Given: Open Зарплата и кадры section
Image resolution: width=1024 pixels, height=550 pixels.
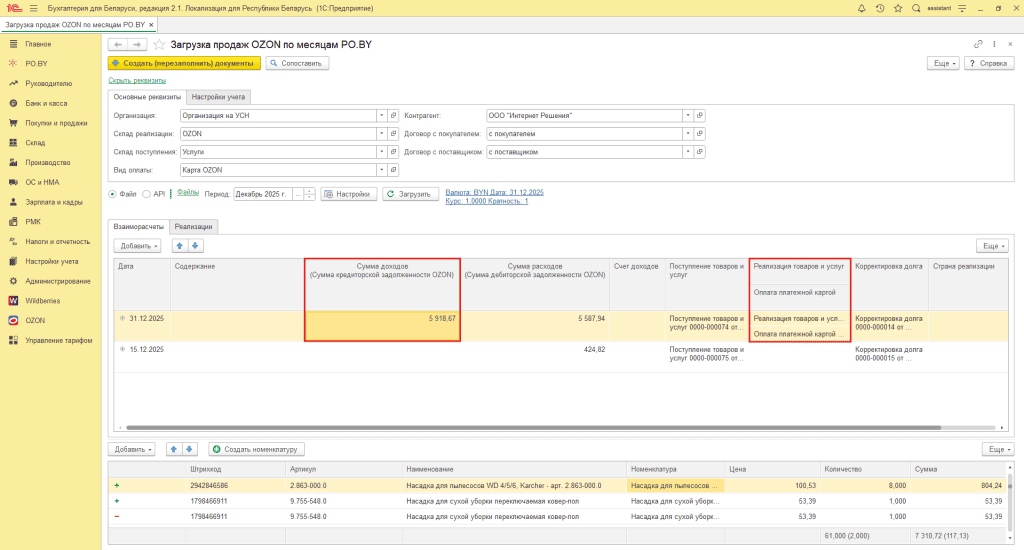Looking at the screenshot, I should click(54, 202).
